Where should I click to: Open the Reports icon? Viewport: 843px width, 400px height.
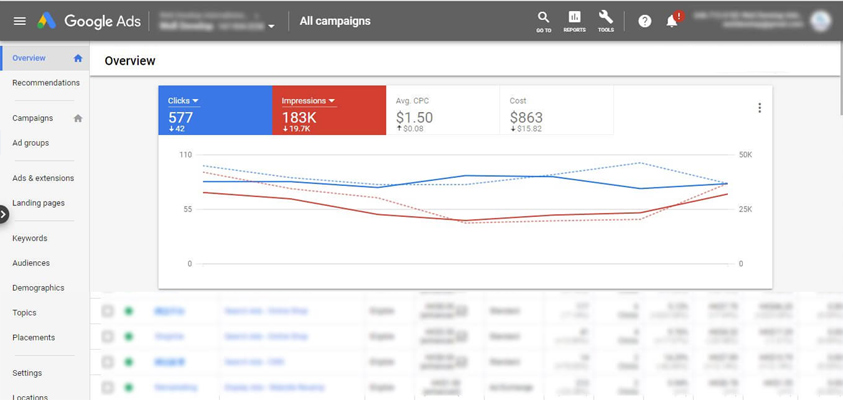(574, 20)
